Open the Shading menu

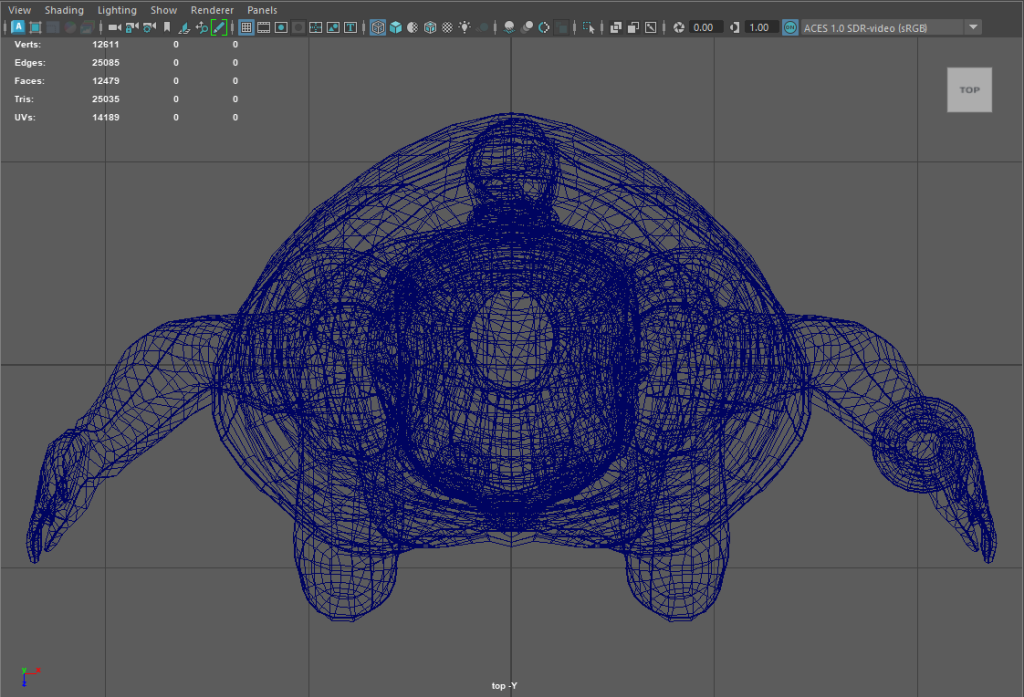(x=64, y=10)
